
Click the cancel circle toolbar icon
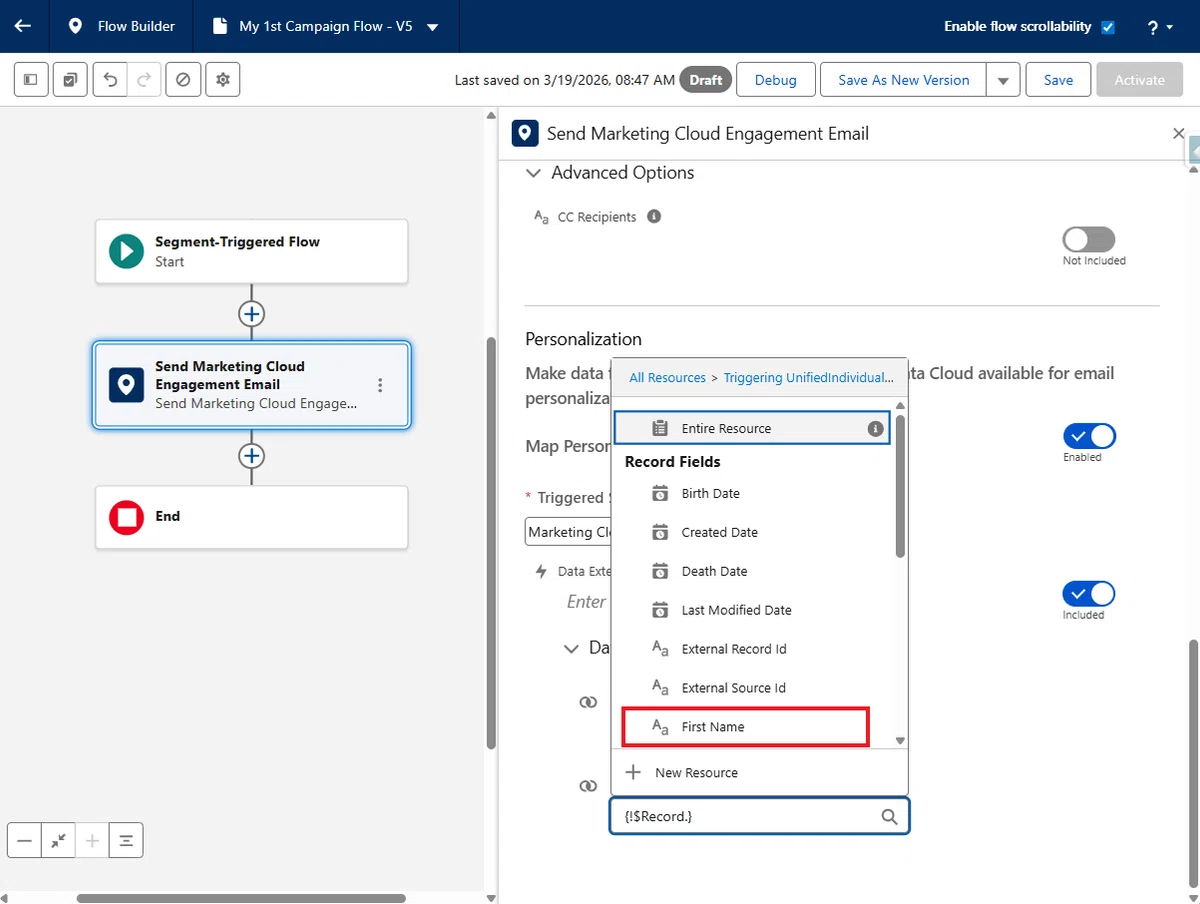click(x=183, y=80)
